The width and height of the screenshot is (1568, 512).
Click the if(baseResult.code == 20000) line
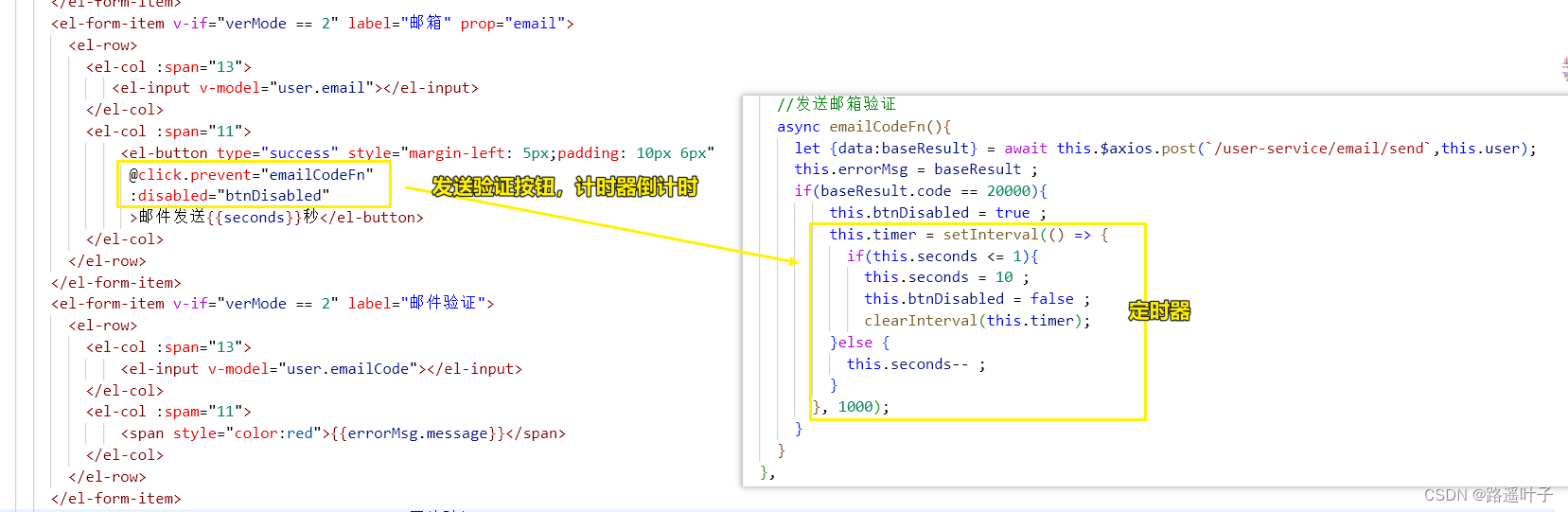click(x=920, y=191)
